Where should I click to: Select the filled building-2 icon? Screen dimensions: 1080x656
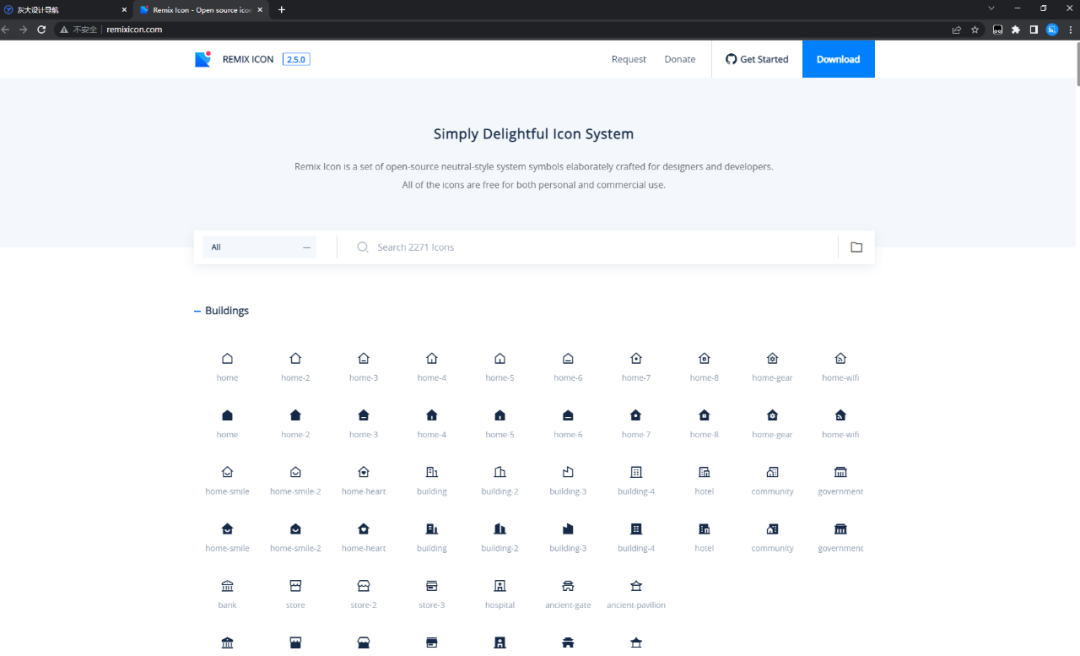[500, 529]
